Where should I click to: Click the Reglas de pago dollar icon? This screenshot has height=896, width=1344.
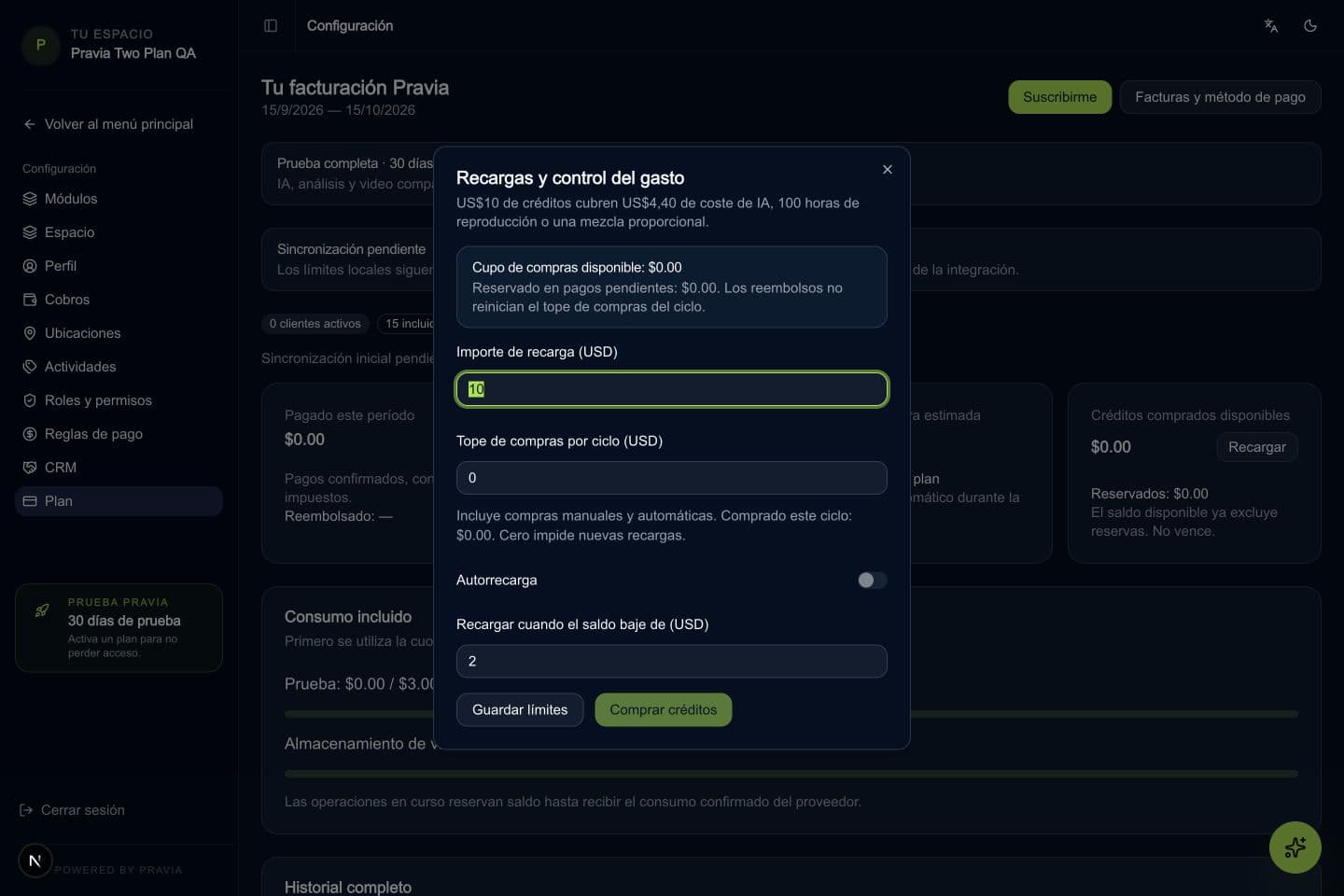click(x=30, y=434)
